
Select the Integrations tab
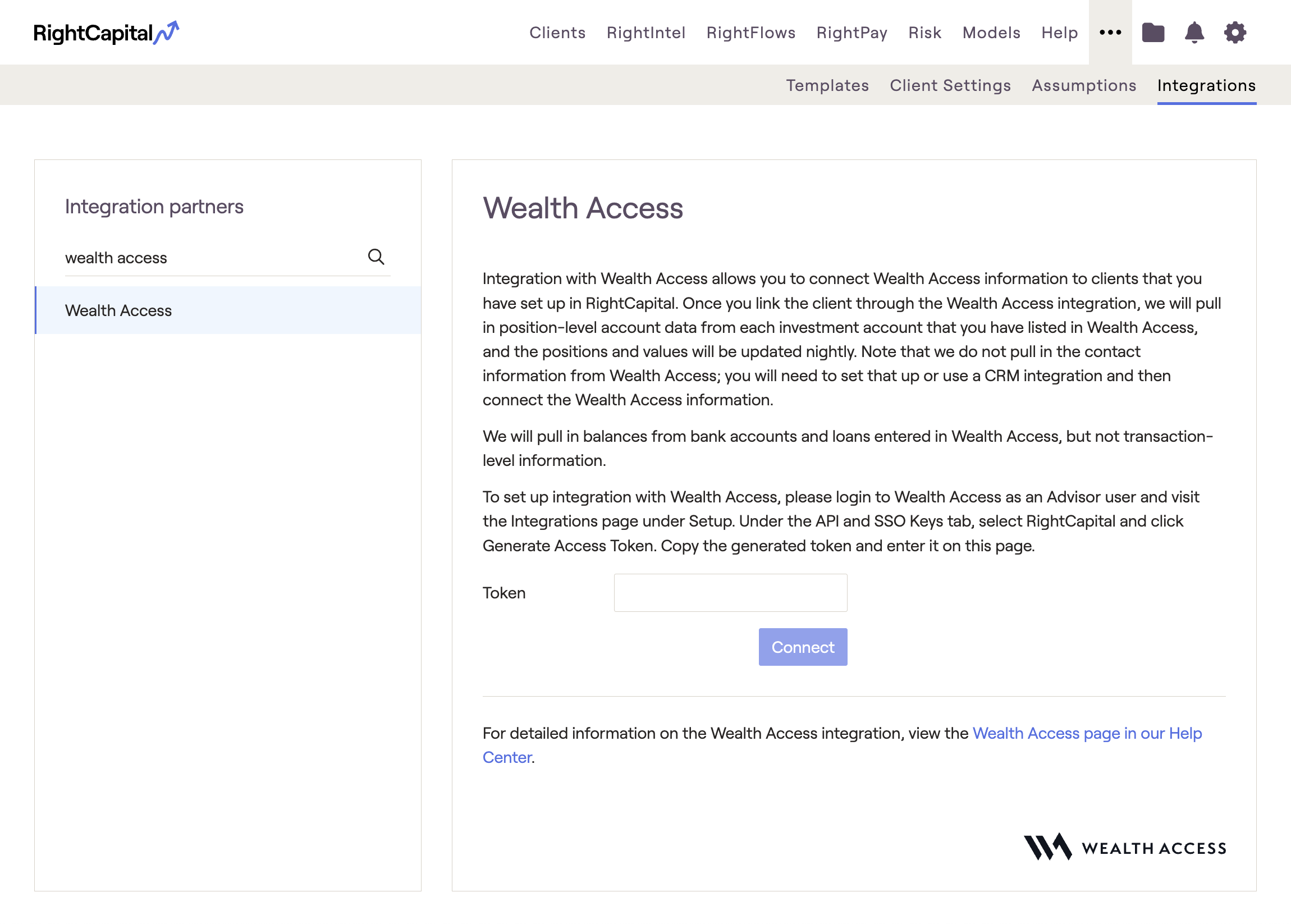coord(1206,85)
